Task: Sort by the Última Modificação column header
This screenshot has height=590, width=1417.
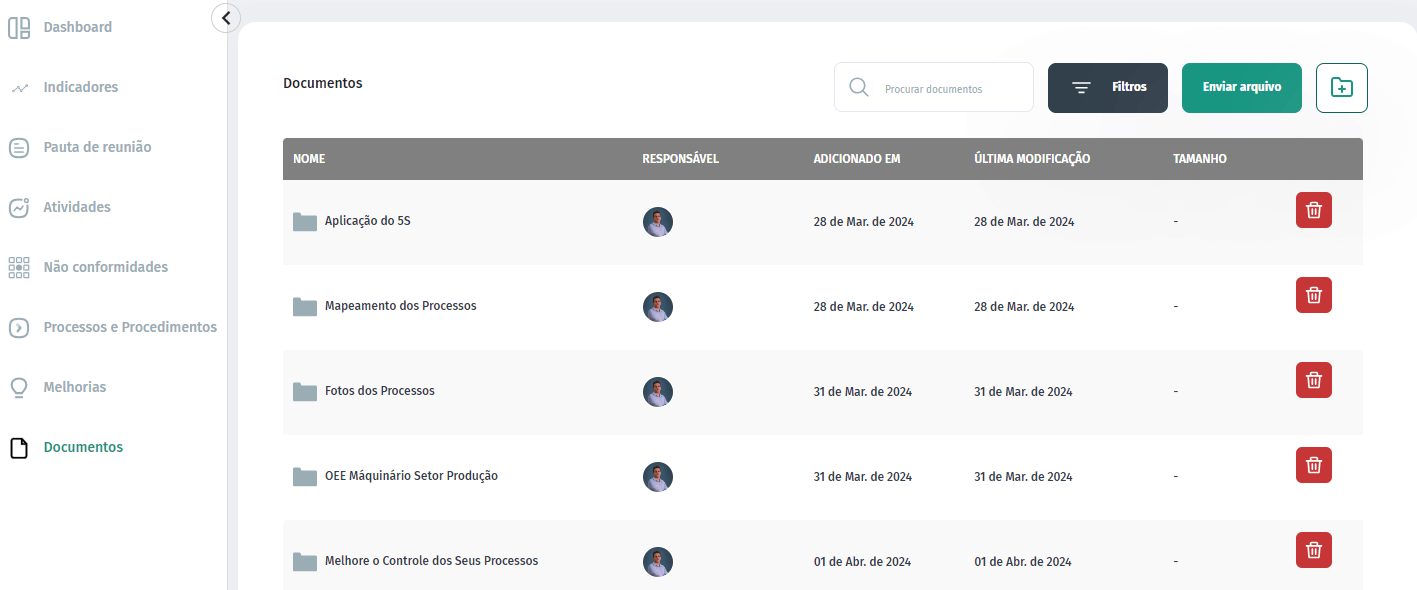Action: coord(1032,159)
